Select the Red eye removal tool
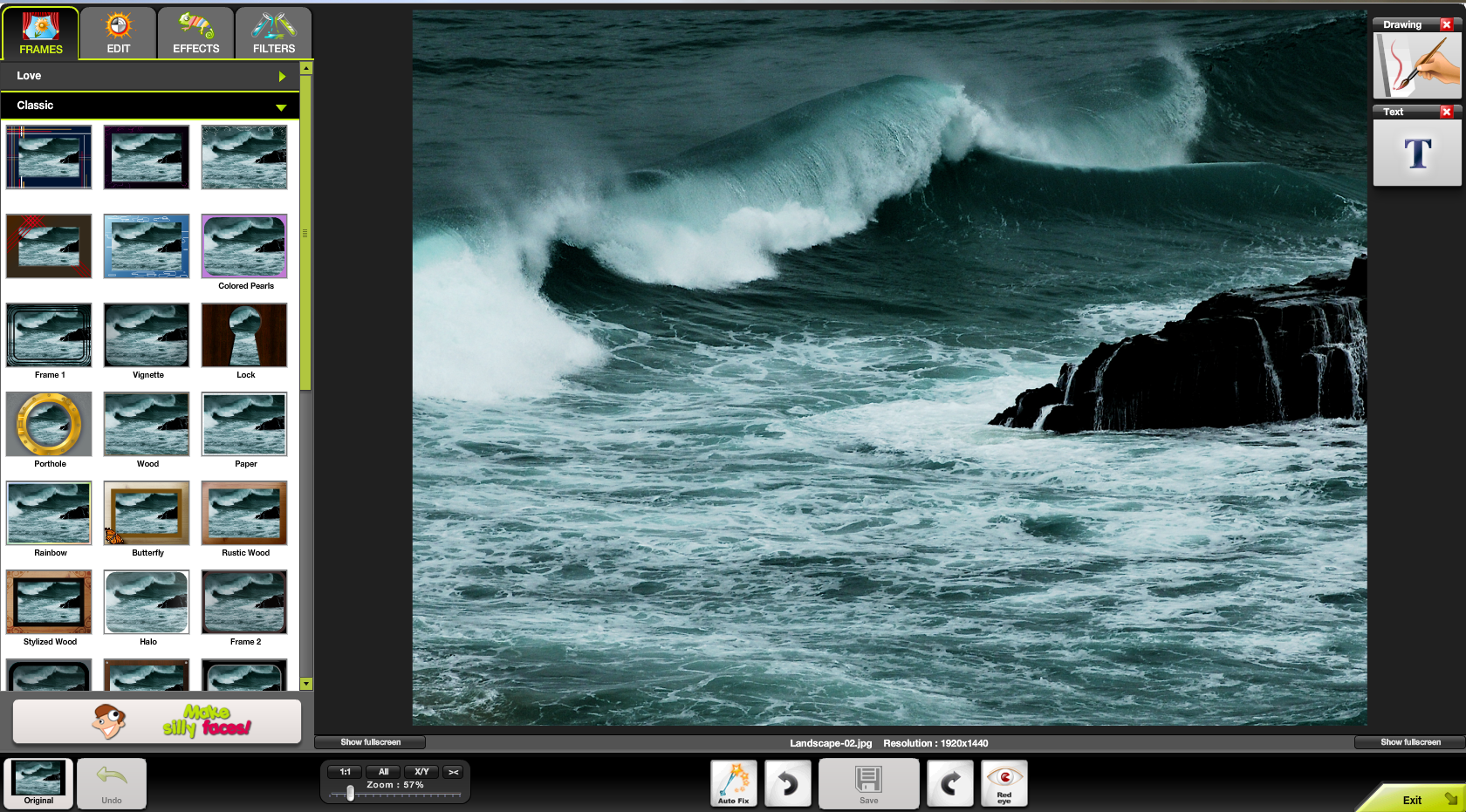 [1004, 782]
